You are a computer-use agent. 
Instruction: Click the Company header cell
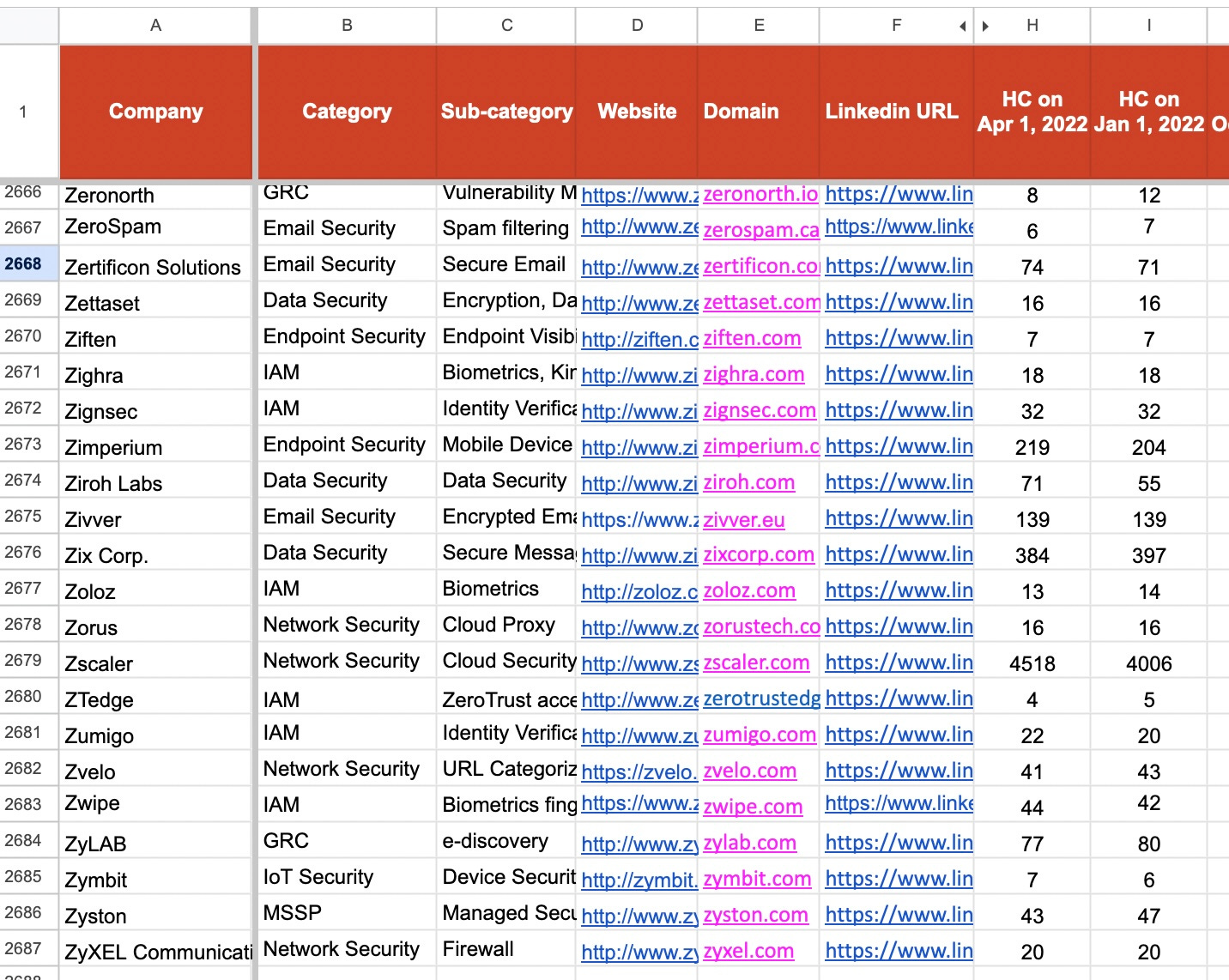[155, 112]
